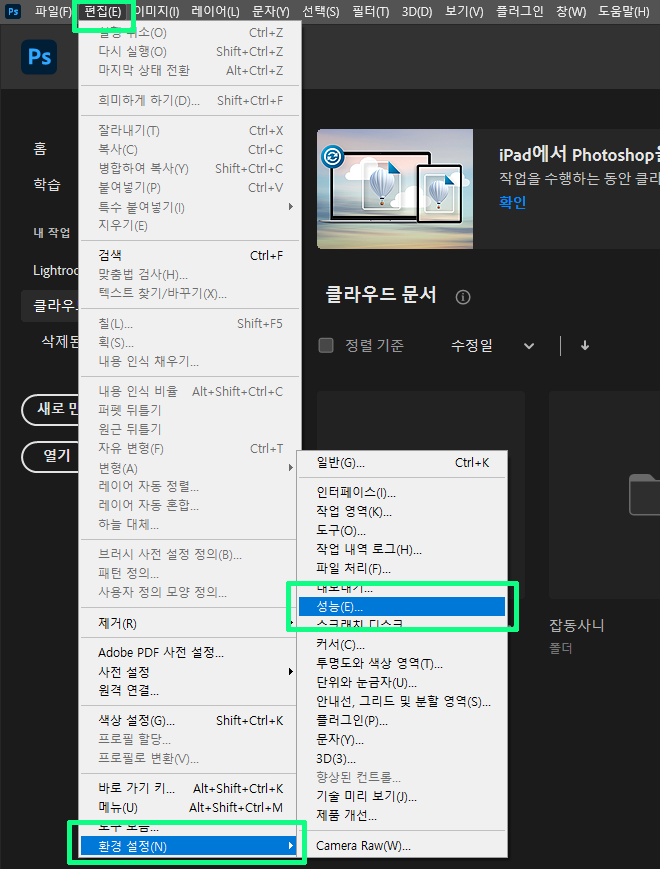Choose 제품 개선... preferences
This screenshot has height=869, width=660.
click(x=402, y=815)
